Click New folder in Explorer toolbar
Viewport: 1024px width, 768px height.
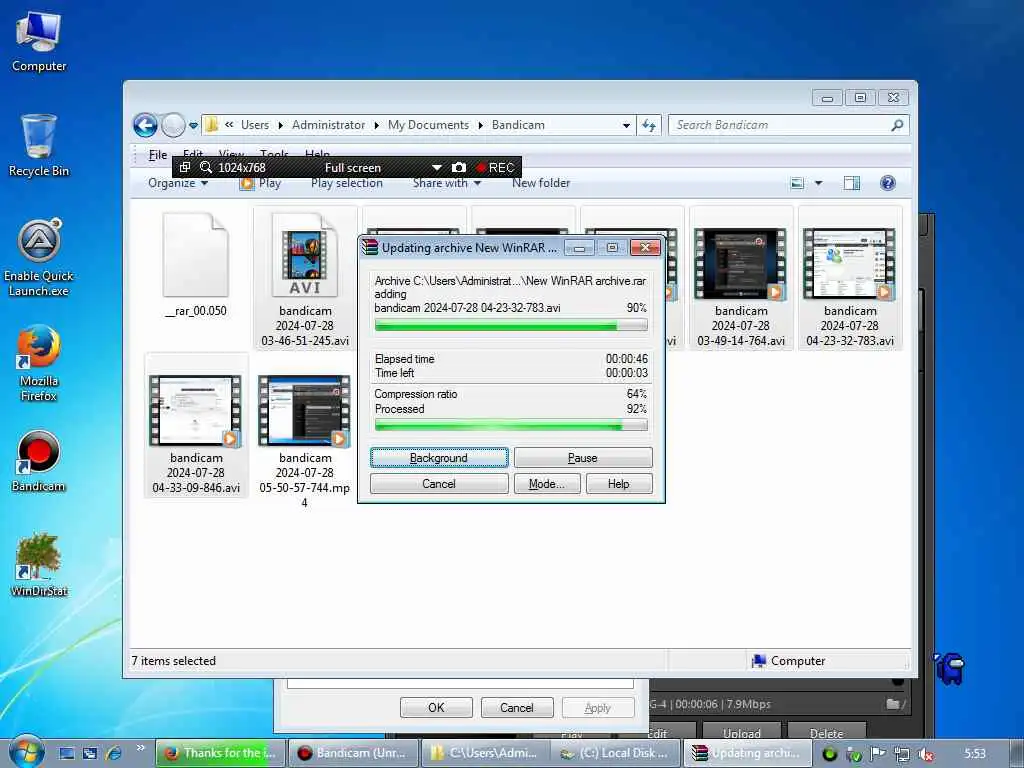541,184
